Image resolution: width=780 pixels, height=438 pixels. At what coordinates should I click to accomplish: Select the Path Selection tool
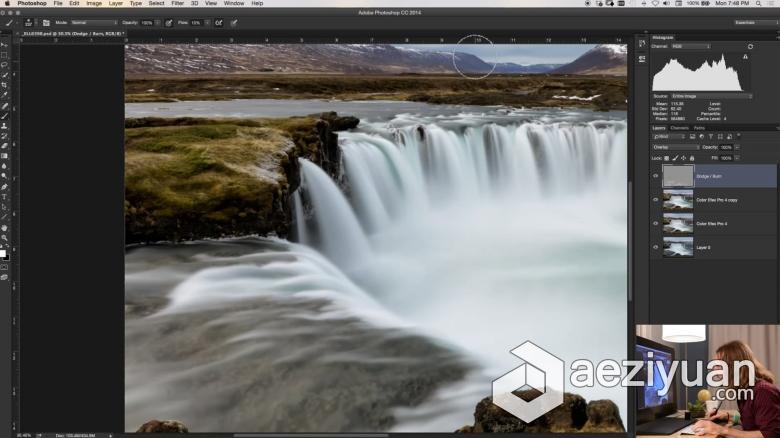pos(4,207)
